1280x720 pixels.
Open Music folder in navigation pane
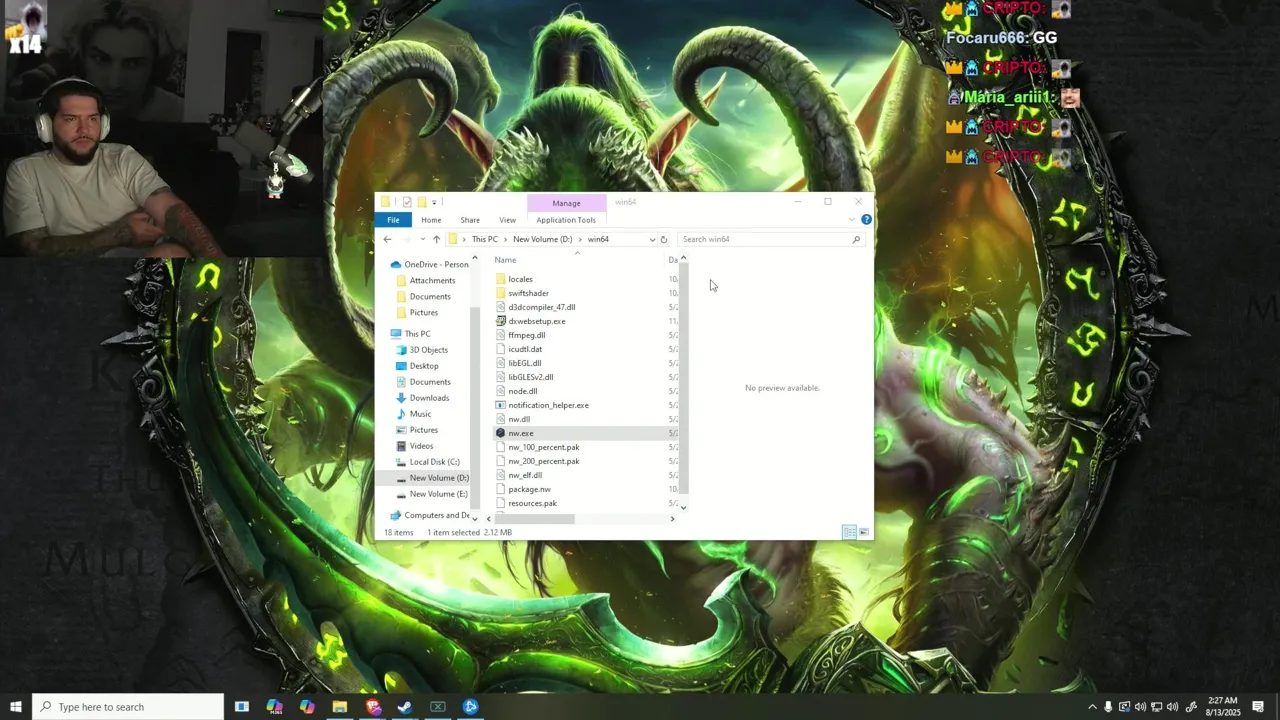coord(414,414)
